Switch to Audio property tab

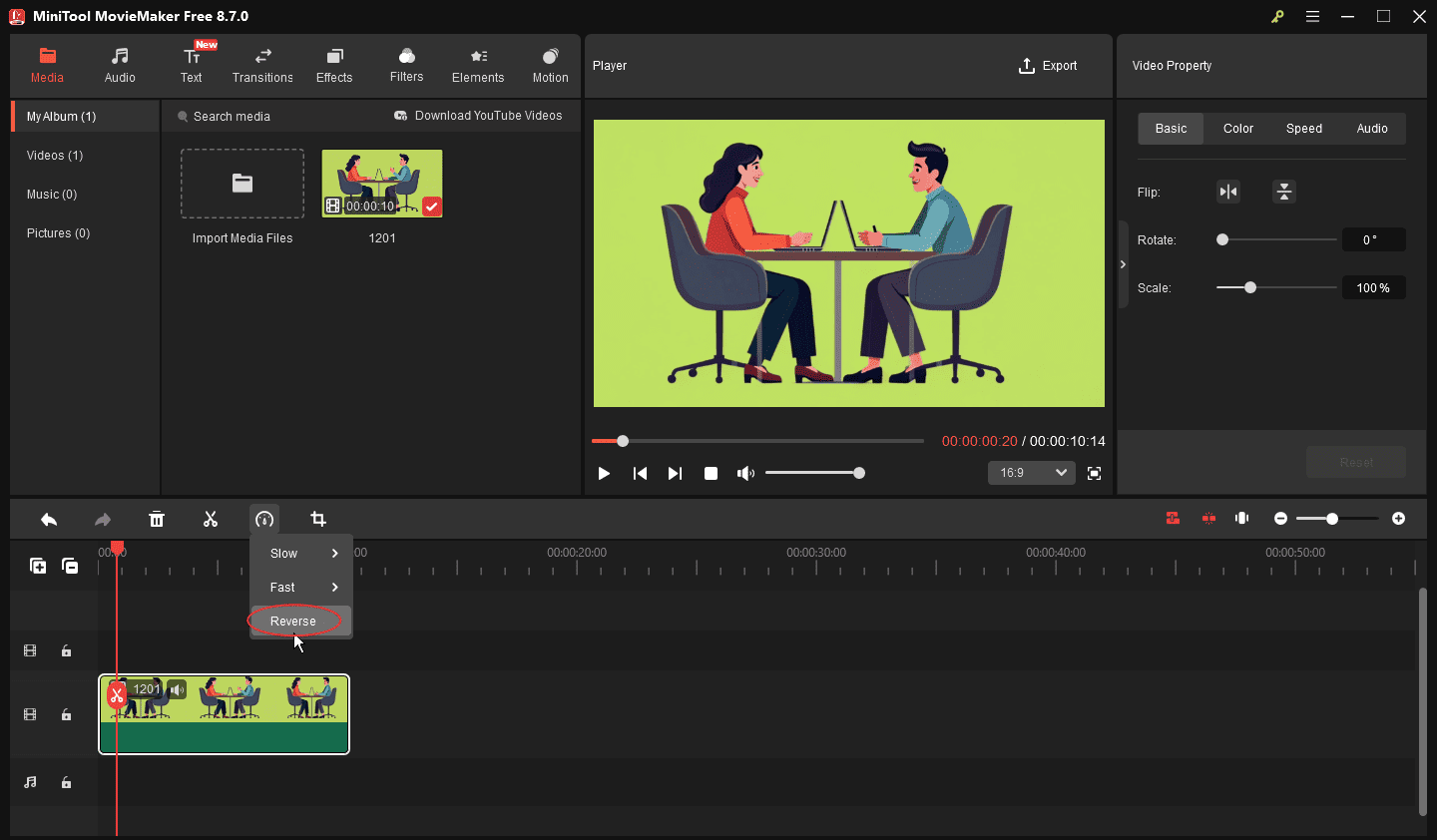click(1372, 129)
